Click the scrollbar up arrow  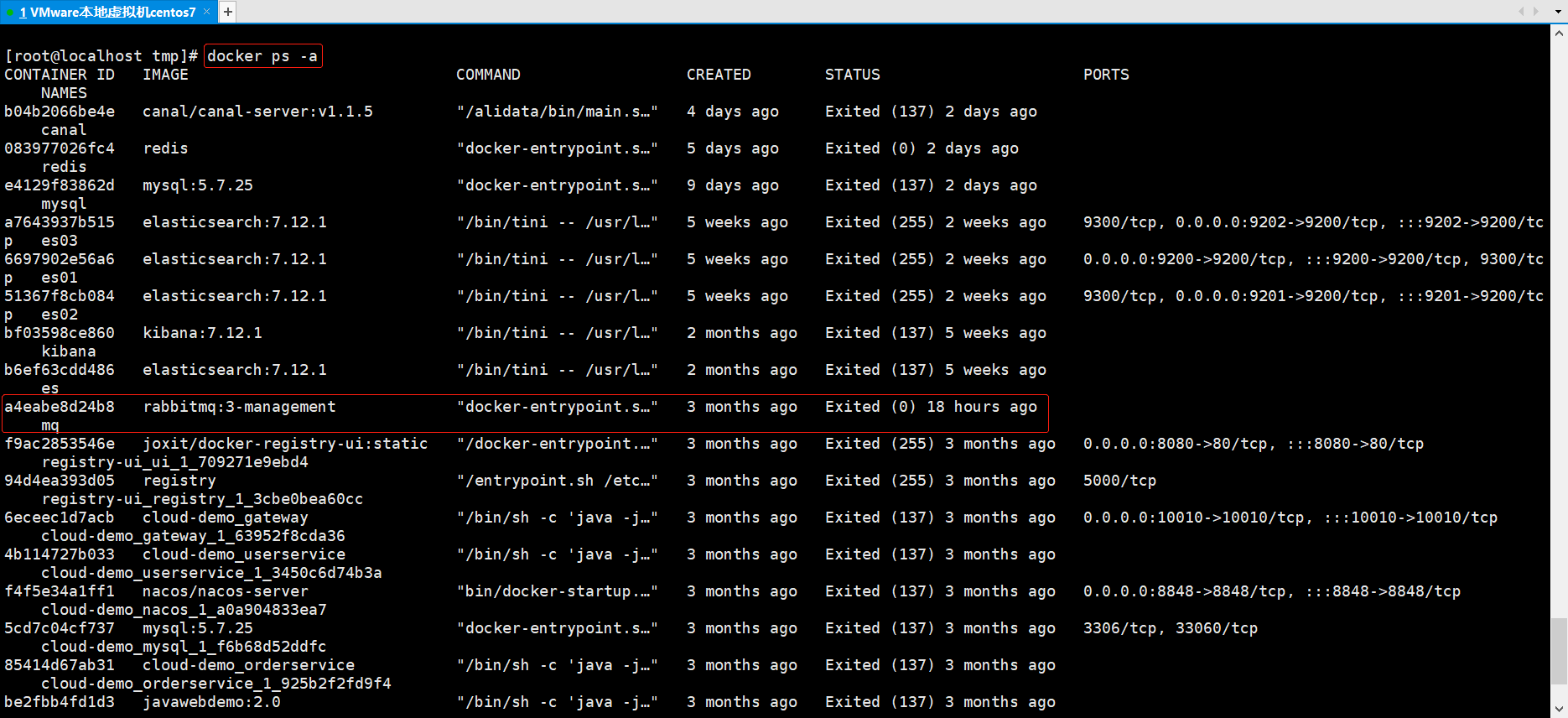(1559, 34)
